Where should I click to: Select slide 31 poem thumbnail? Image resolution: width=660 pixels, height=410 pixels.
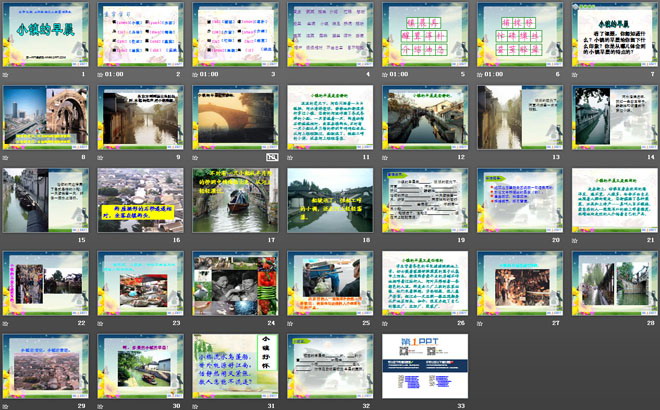(235, 366)
